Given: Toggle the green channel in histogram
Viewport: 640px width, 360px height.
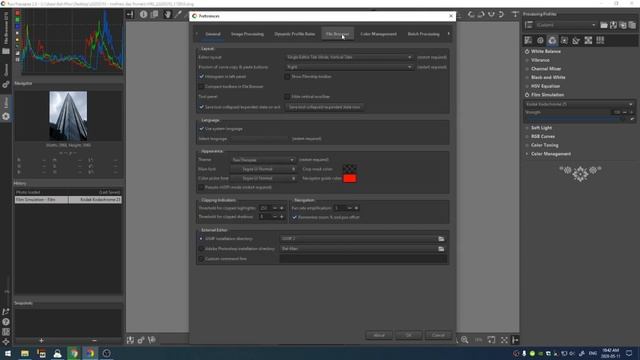Looking at the screenshot, I should tap(18, 20).
